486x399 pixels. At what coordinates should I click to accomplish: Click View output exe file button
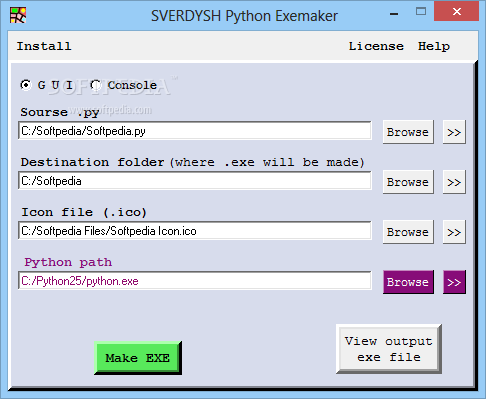389,349
